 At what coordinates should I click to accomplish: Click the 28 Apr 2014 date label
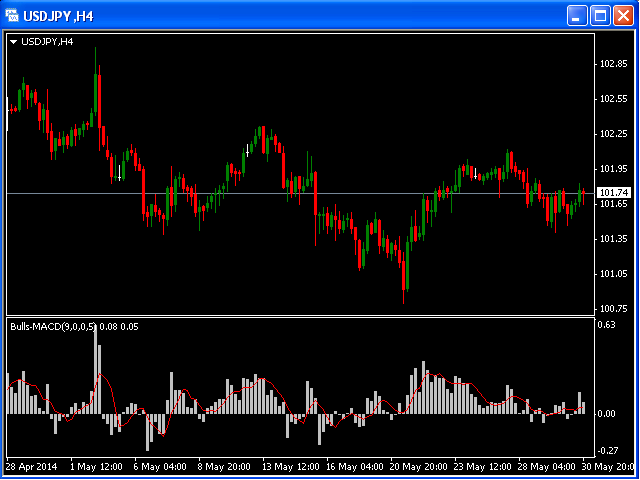[x=32, y=466]
